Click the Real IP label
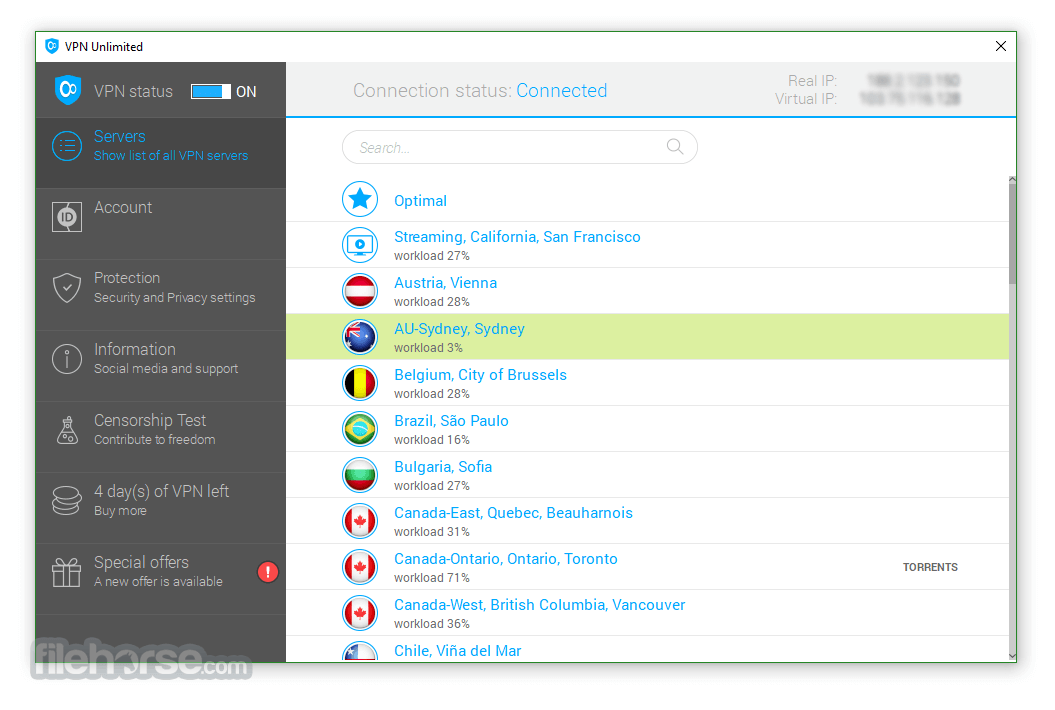Image resolution: width=1055 pixels, height=710 pixels. pos(812,81)
